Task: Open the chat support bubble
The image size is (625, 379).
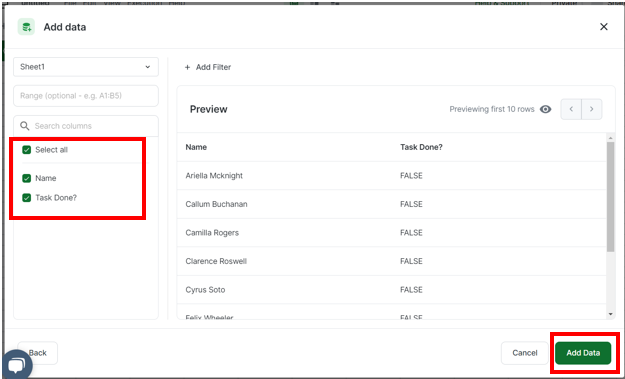Action: tap(16, 364)
